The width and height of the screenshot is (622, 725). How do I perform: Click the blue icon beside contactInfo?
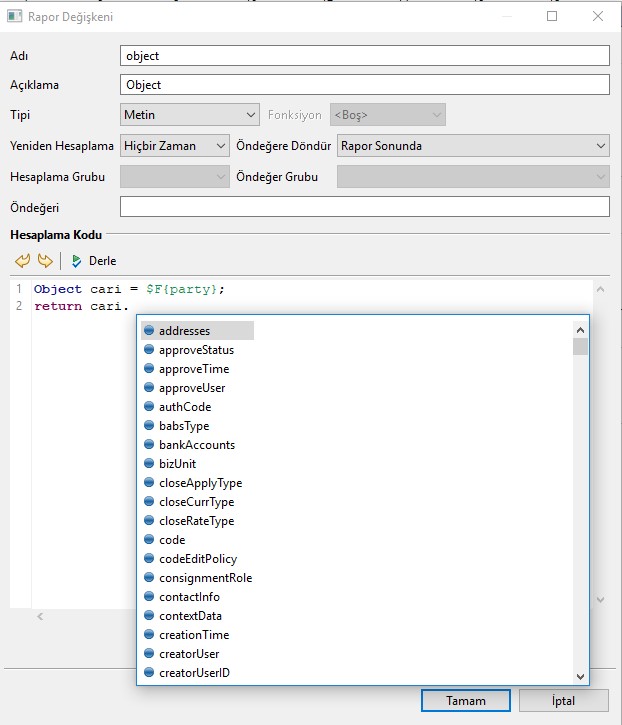[149, 597]
